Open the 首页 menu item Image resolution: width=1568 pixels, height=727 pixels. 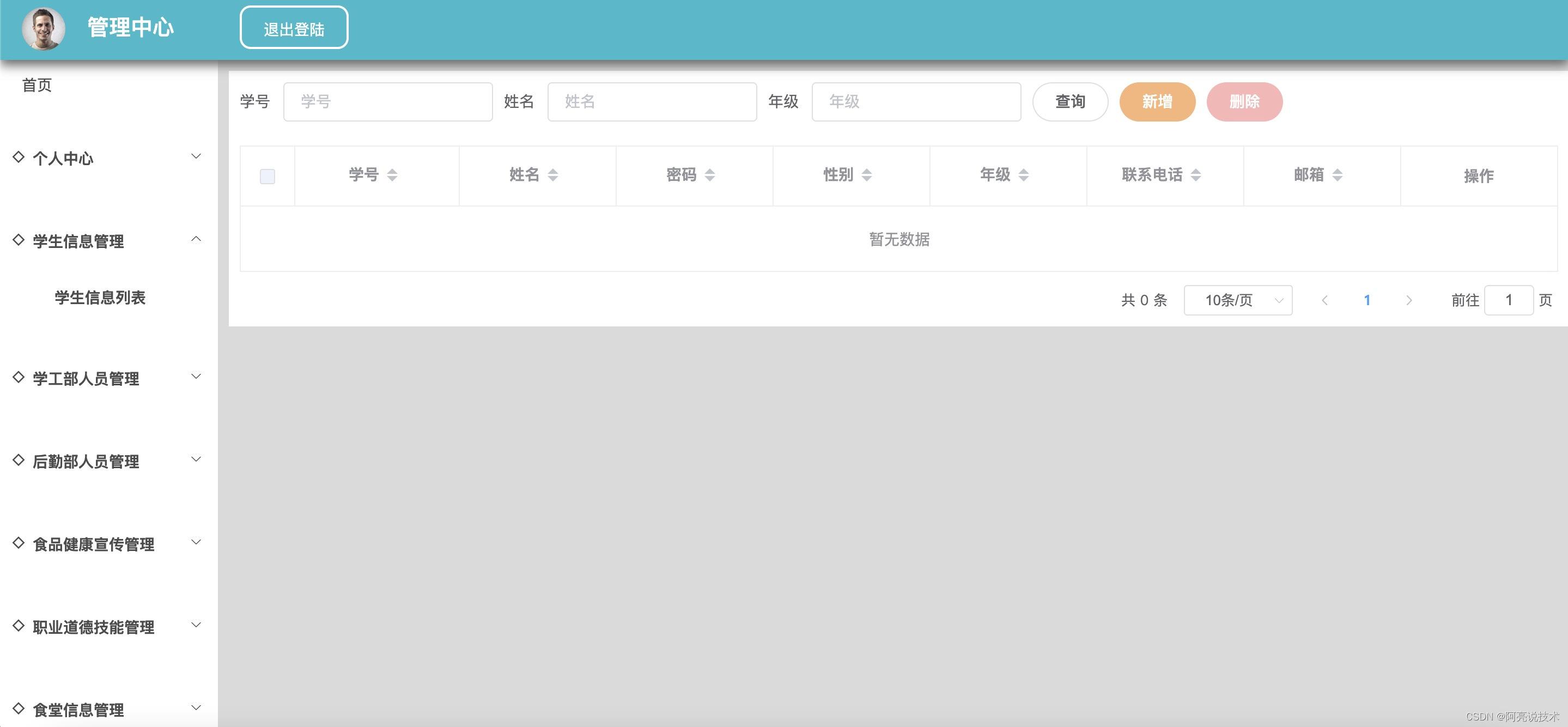pyautogui.click(x=37, y=85)
